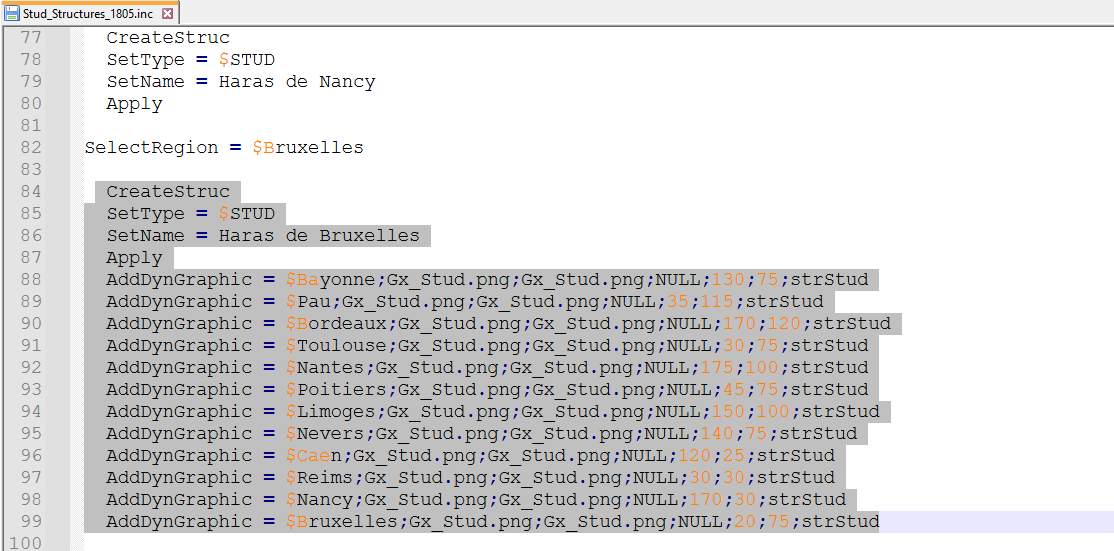
Task: Click the $Caen AddDynGraphic line
Action: (470, 455)
